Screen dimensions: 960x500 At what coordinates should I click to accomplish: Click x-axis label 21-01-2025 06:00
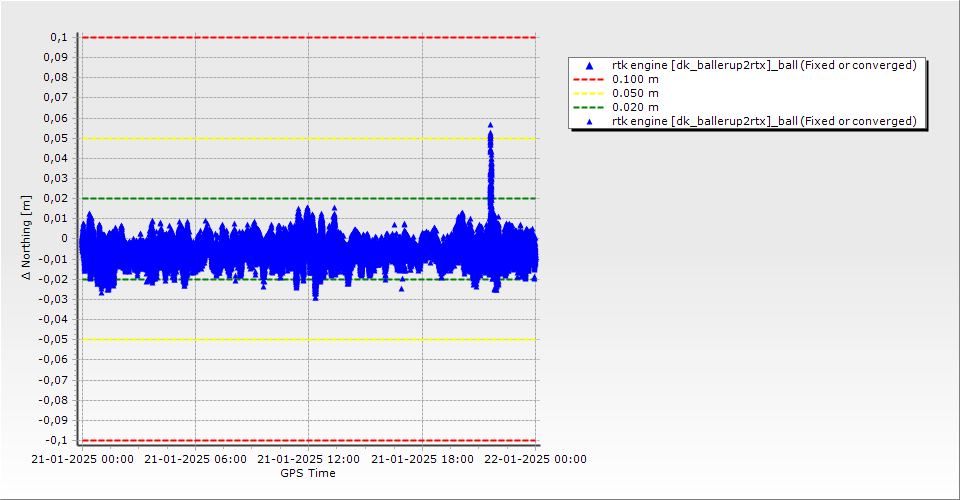pos(195,459)
